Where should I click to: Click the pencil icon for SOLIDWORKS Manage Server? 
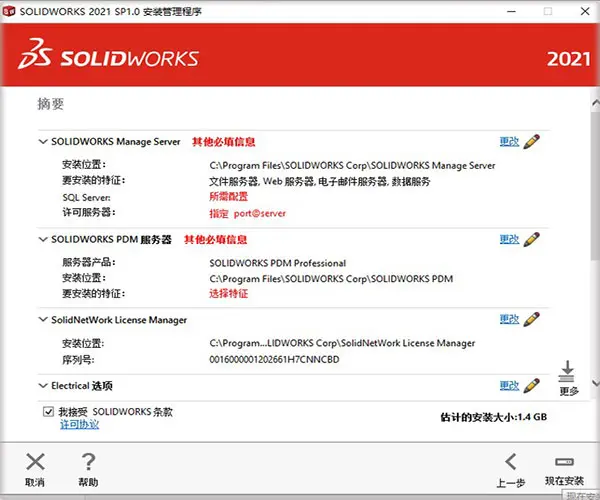point(532,142)
